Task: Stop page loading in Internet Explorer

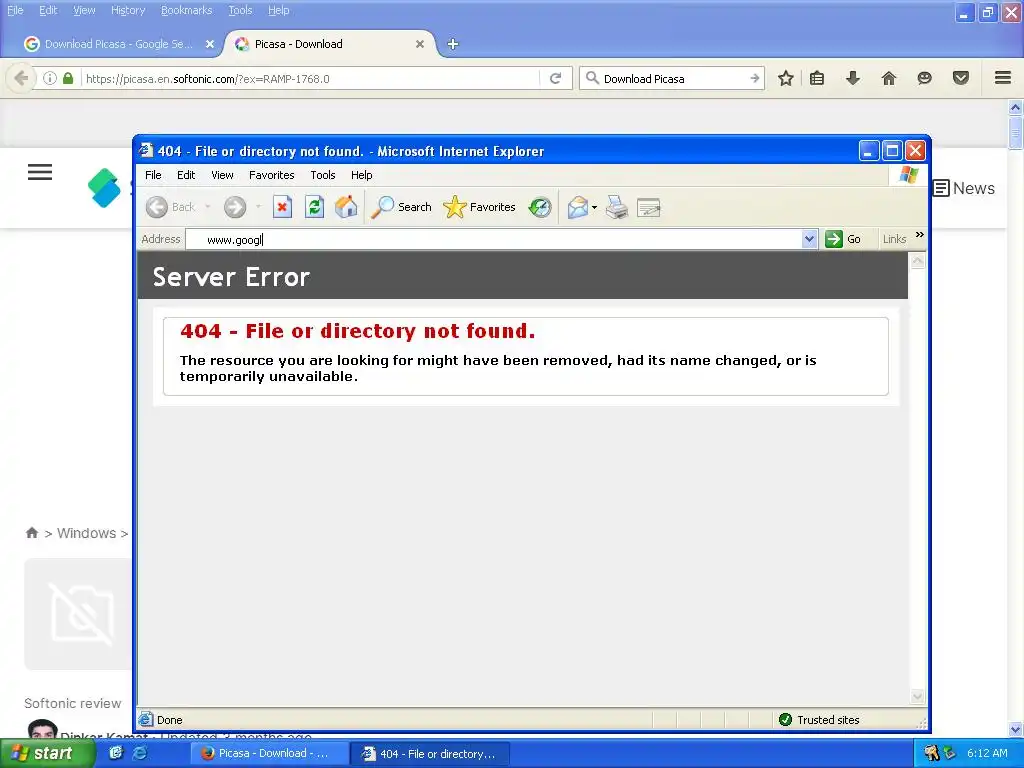Action: point(282,207)
